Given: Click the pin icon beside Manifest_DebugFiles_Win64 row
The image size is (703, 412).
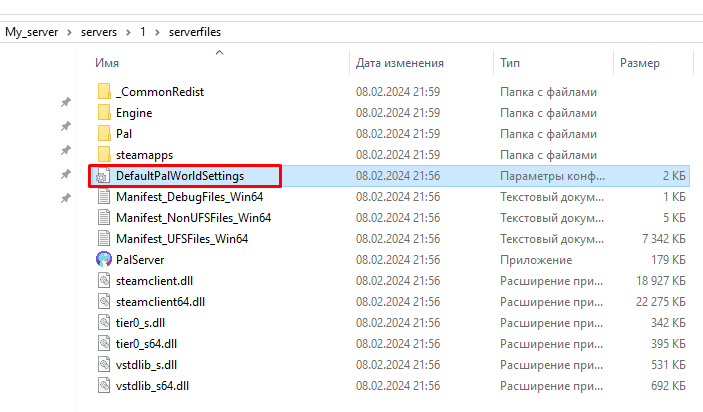Looking at the screenshot, I should 66,198.
